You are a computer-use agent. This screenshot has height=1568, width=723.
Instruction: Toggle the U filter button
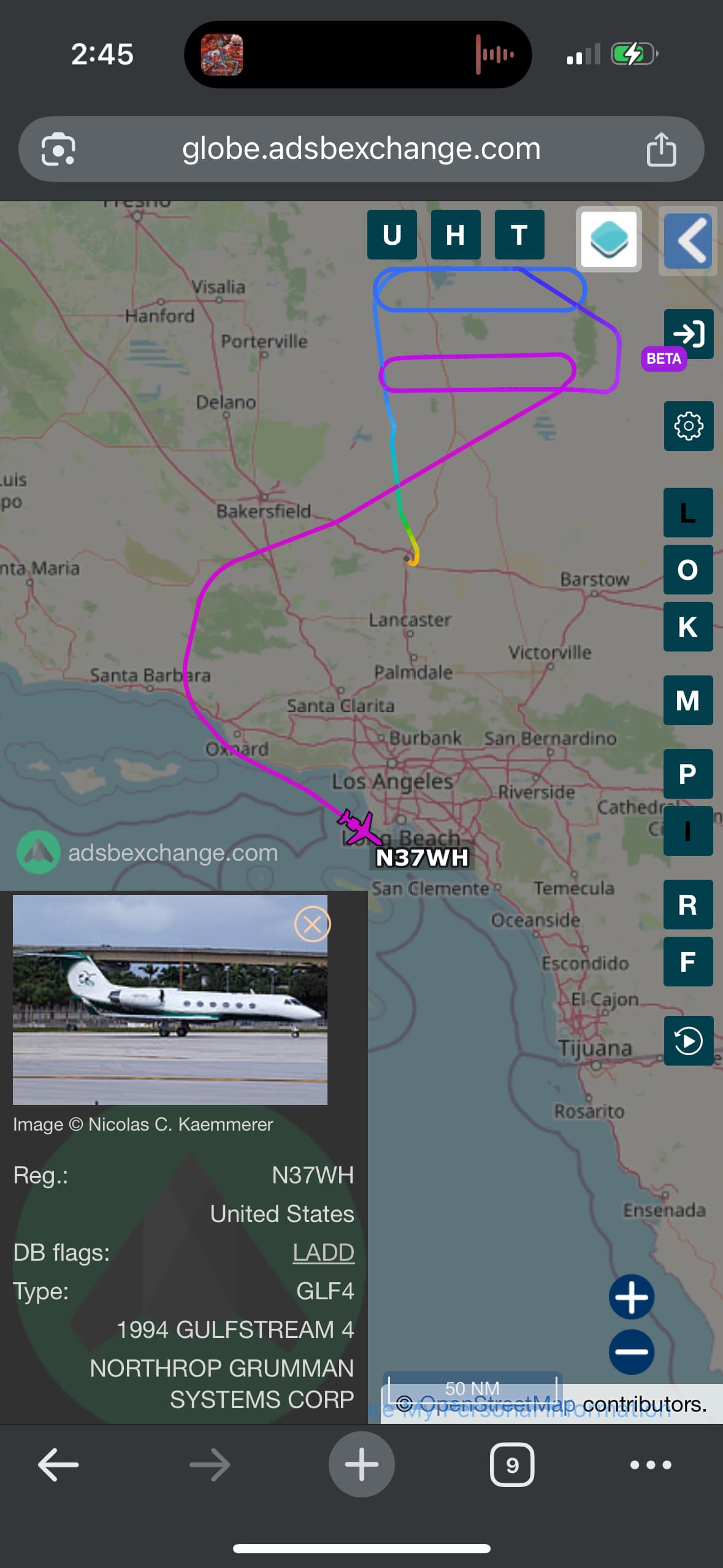click(392, 235)
